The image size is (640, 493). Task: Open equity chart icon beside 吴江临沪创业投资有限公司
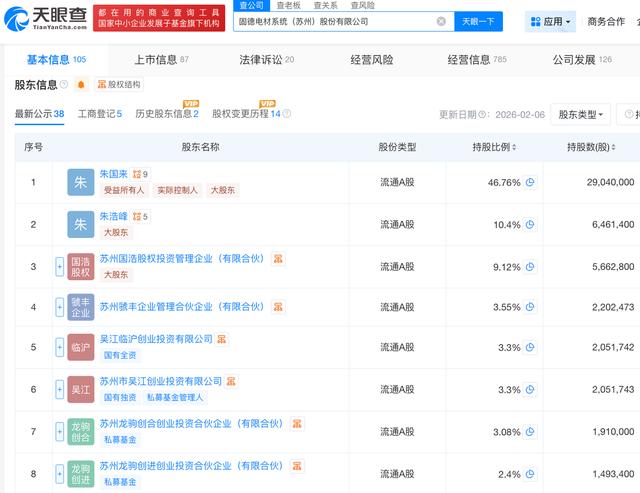[x=222, y=339]
